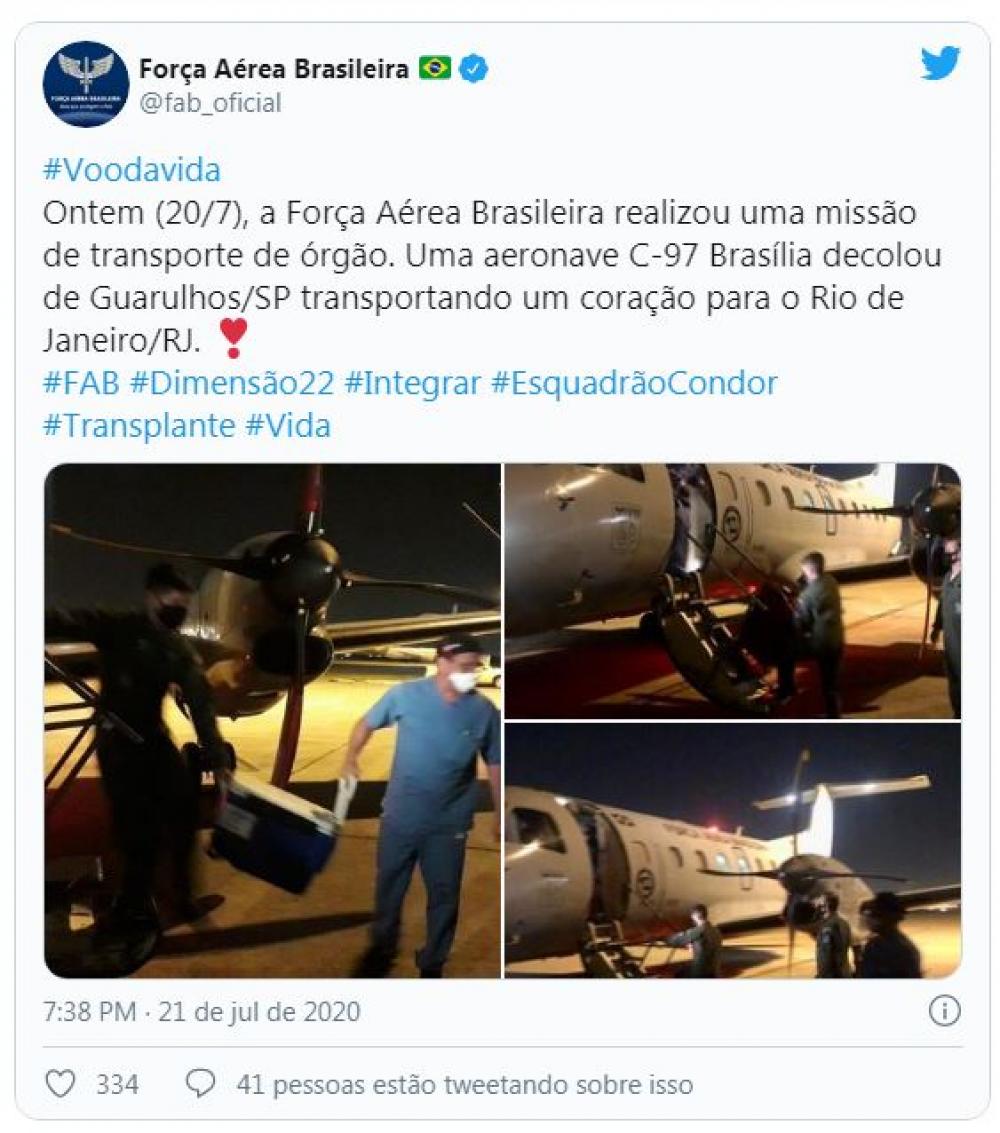Viewport: 1000px width, 1133px height.
Task: Open the #Transplante hashtag
Action: coord(139,426)
